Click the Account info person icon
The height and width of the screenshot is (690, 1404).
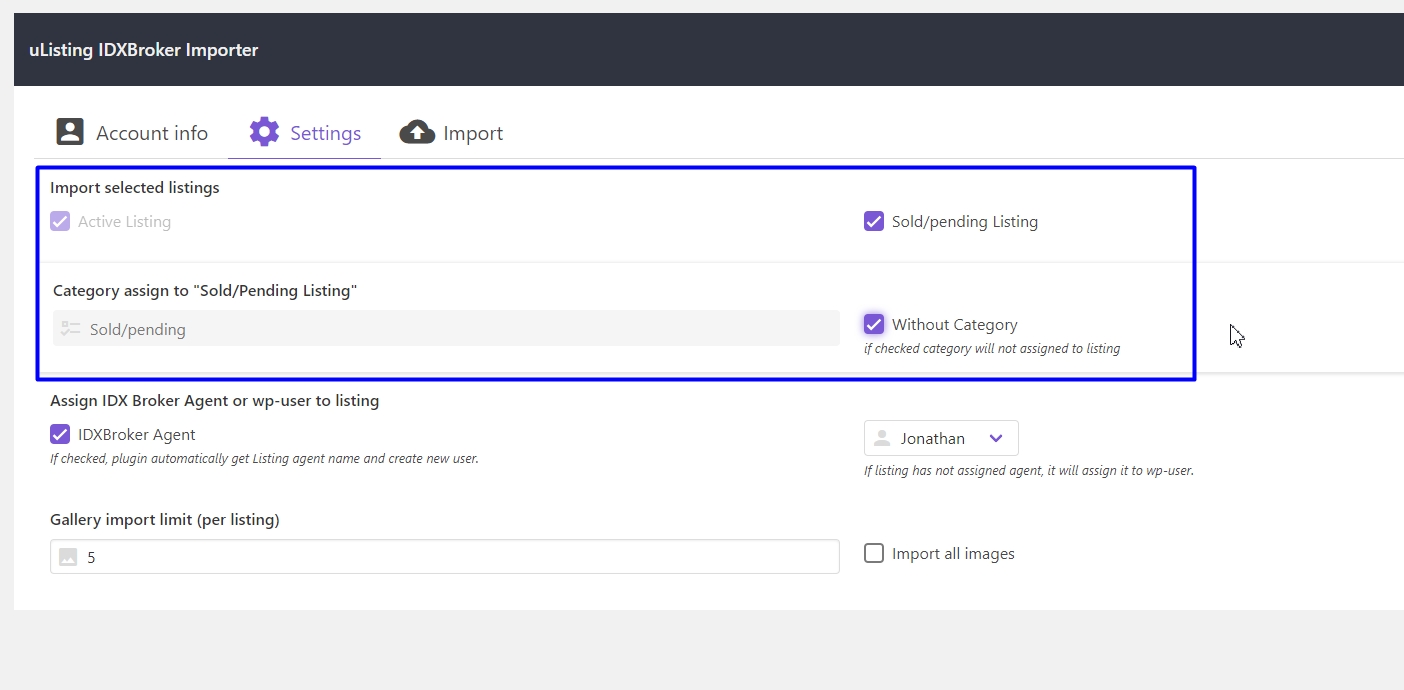pyautogui.click(x=70, y=132)
